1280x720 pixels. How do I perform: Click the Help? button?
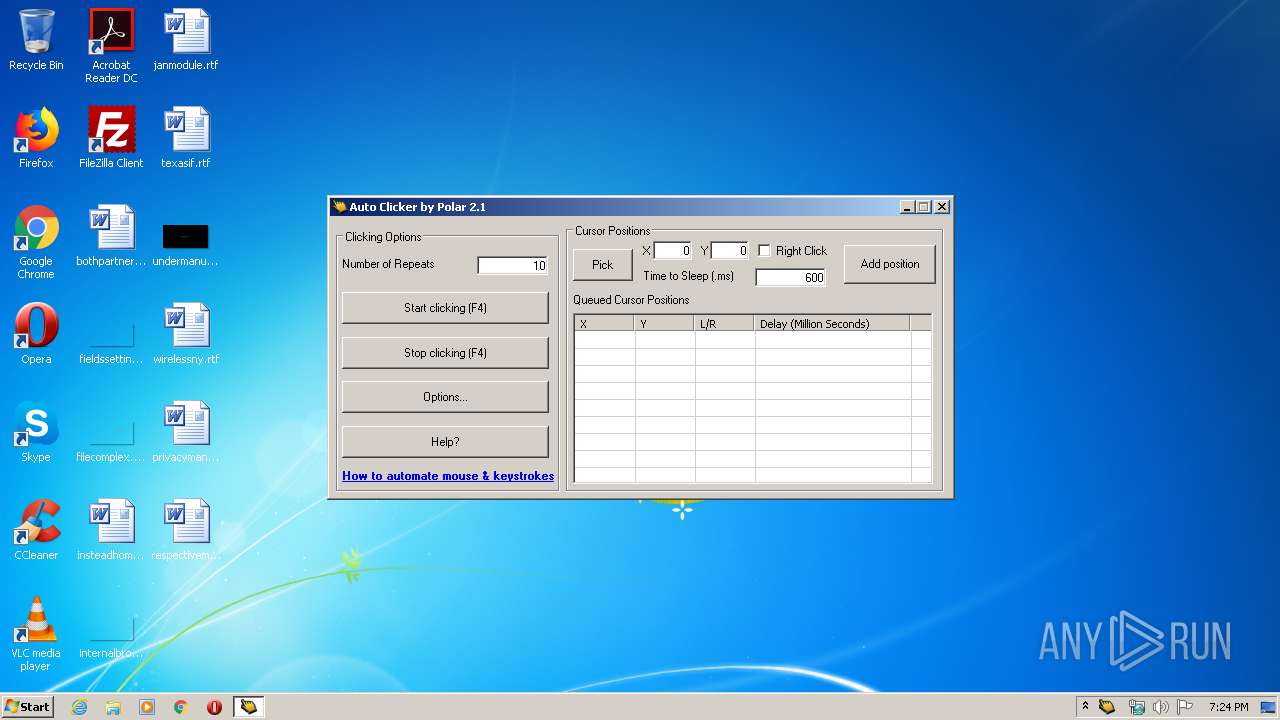pos(445,442)
